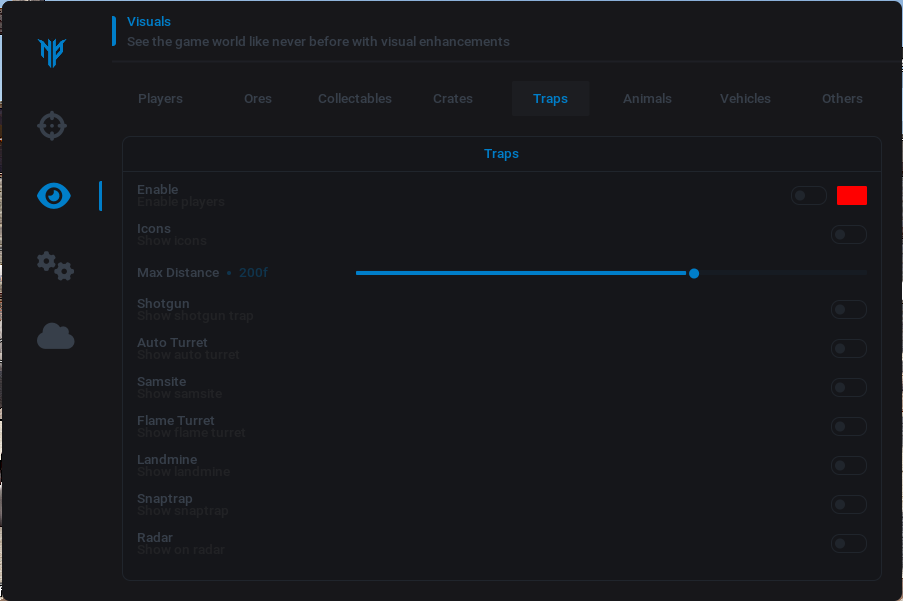Enable the Snaptrap toggle
The width and height of the screenshot is (903, 601).
coord(848,505)
